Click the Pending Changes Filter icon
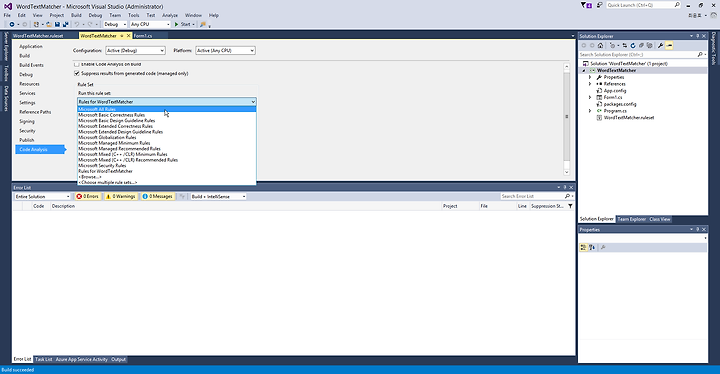Image resolution: width=720 pixels, height=374 pixels. (612, 45)
